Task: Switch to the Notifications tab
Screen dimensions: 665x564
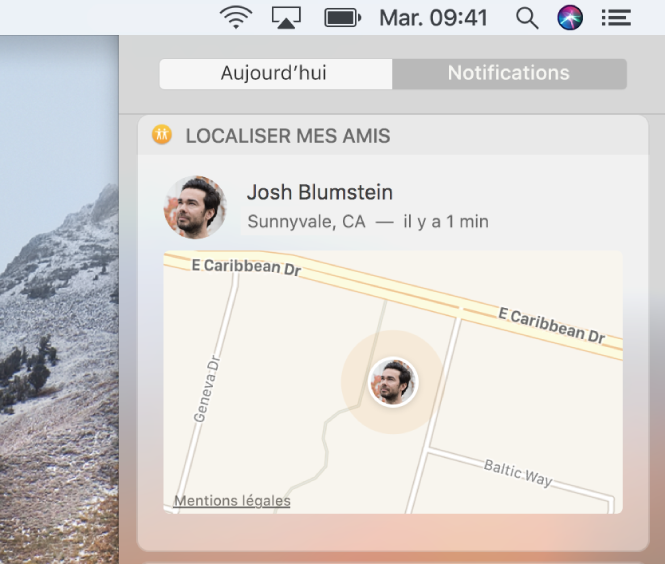Action: (509, 74)
